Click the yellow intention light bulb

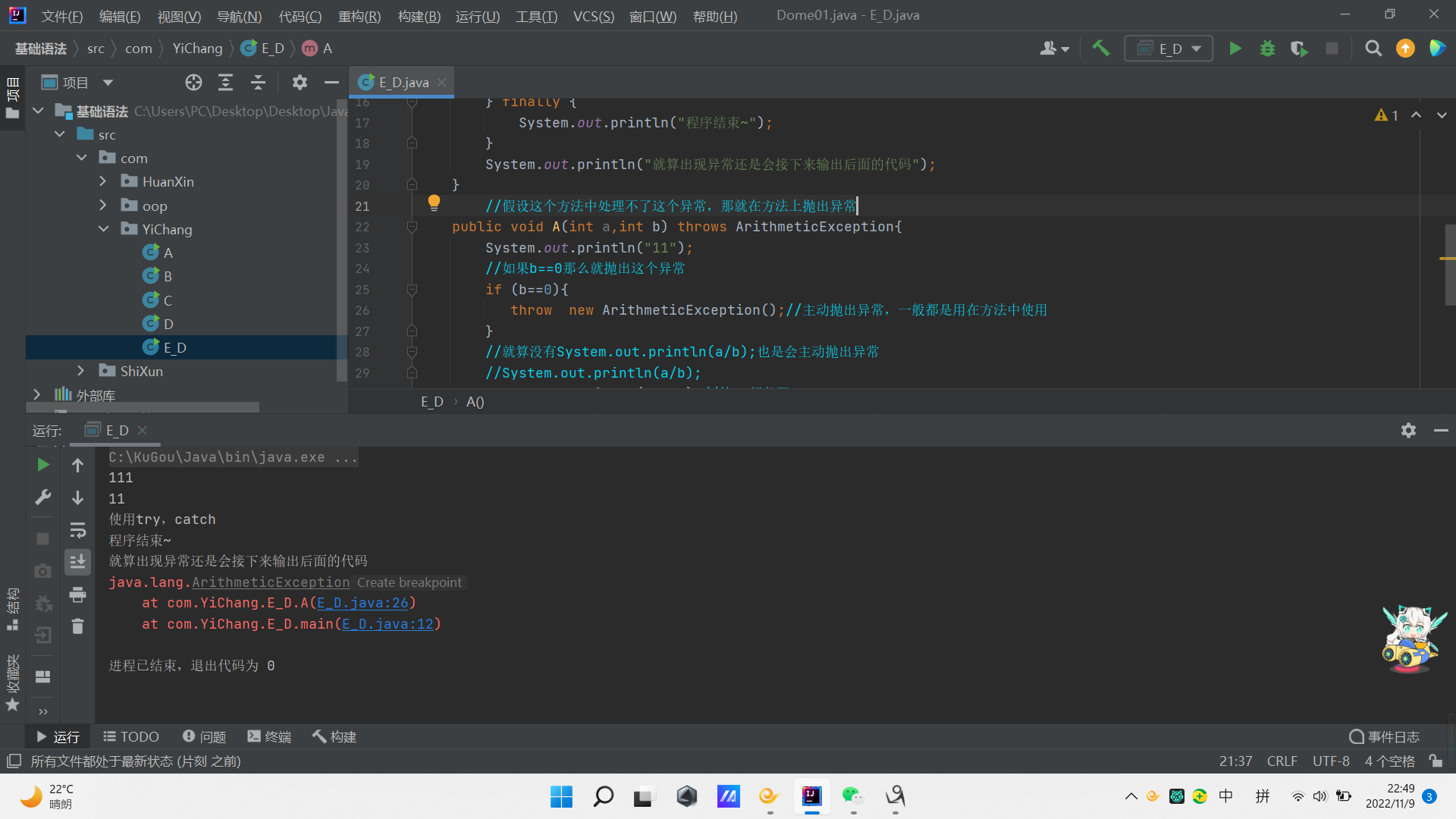(x=434, y=202)
